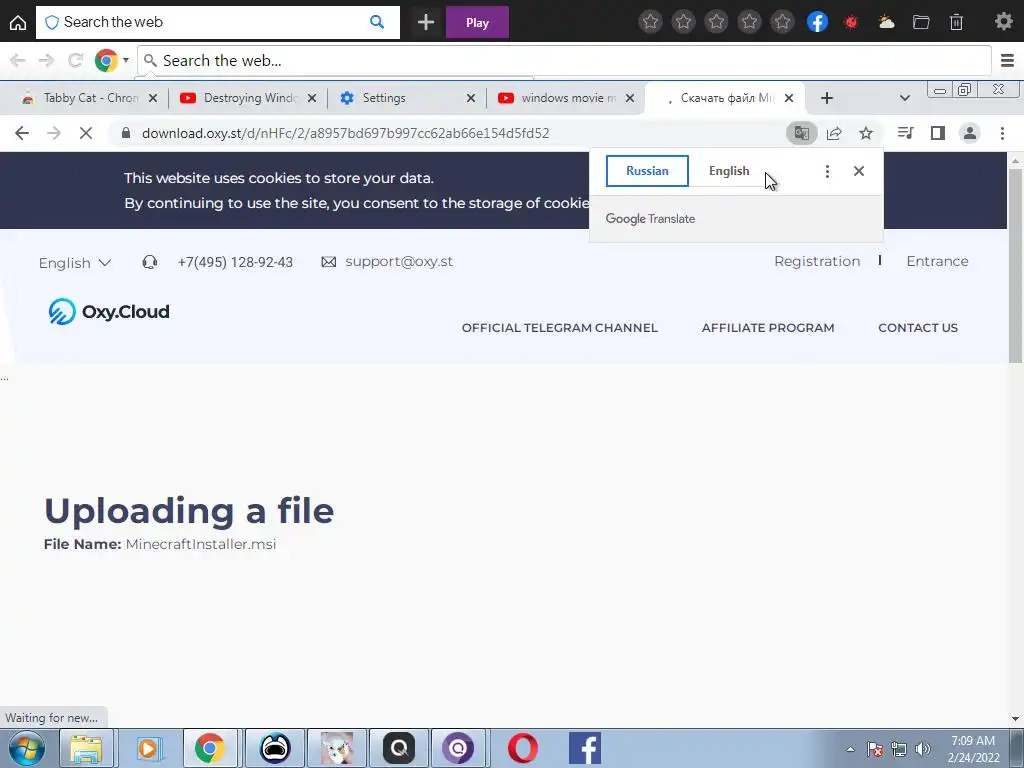The height and width of the screenshot is (768, 1024).
Task: Click the Chrome taskbar icon
Action: pyautogui.click(x=210, y=748)
